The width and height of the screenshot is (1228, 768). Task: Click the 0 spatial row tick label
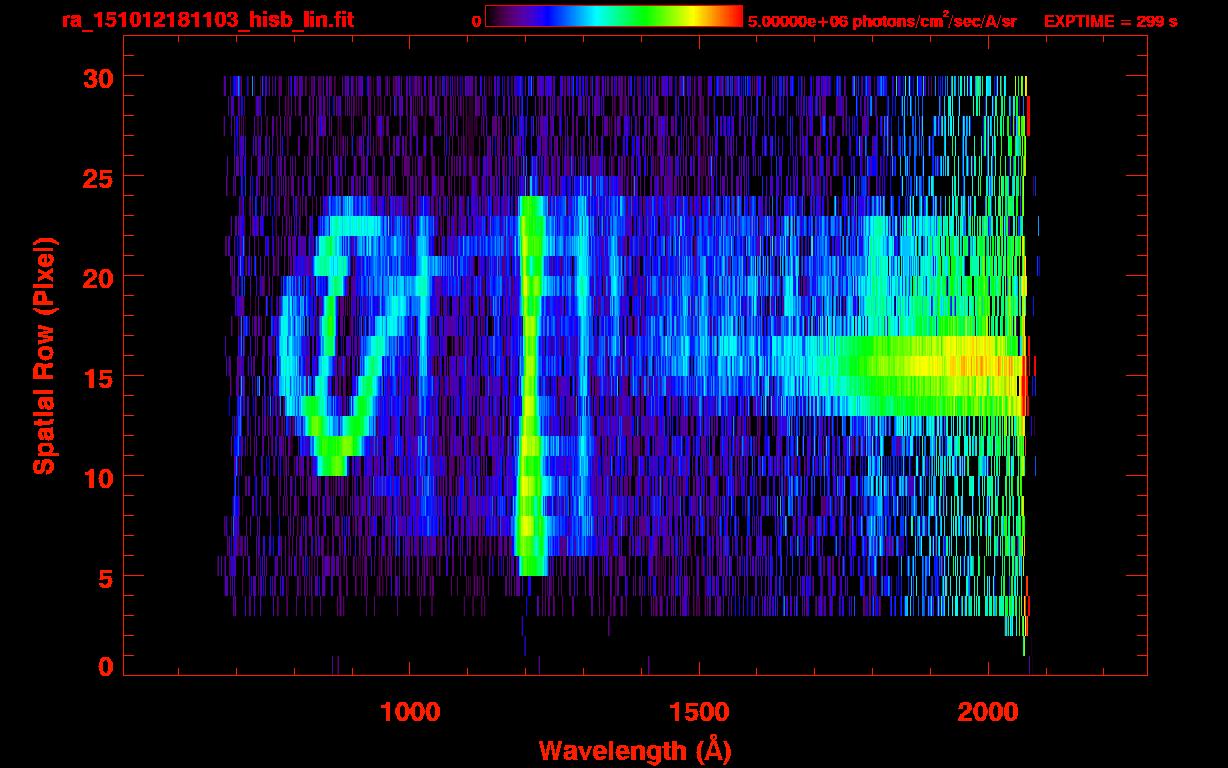tap(105, 666)
